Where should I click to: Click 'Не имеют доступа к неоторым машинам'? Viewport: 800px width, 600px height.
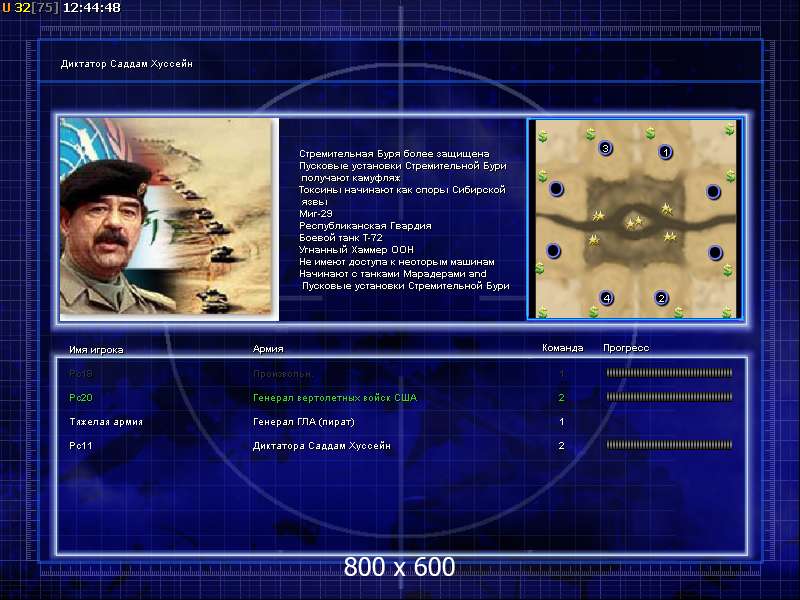[396, 262]
